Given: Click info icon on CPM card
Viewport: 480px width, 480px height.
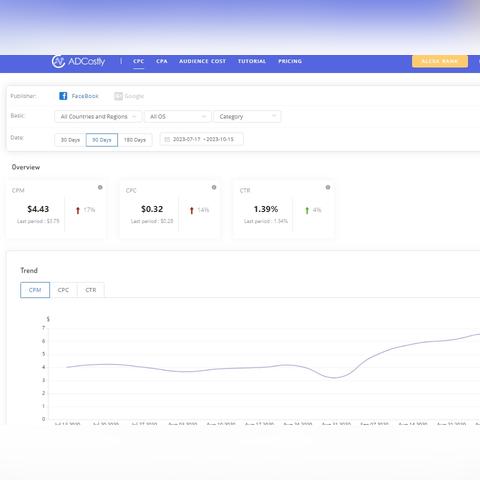Looking at the screenshot, I should (100, 187).
